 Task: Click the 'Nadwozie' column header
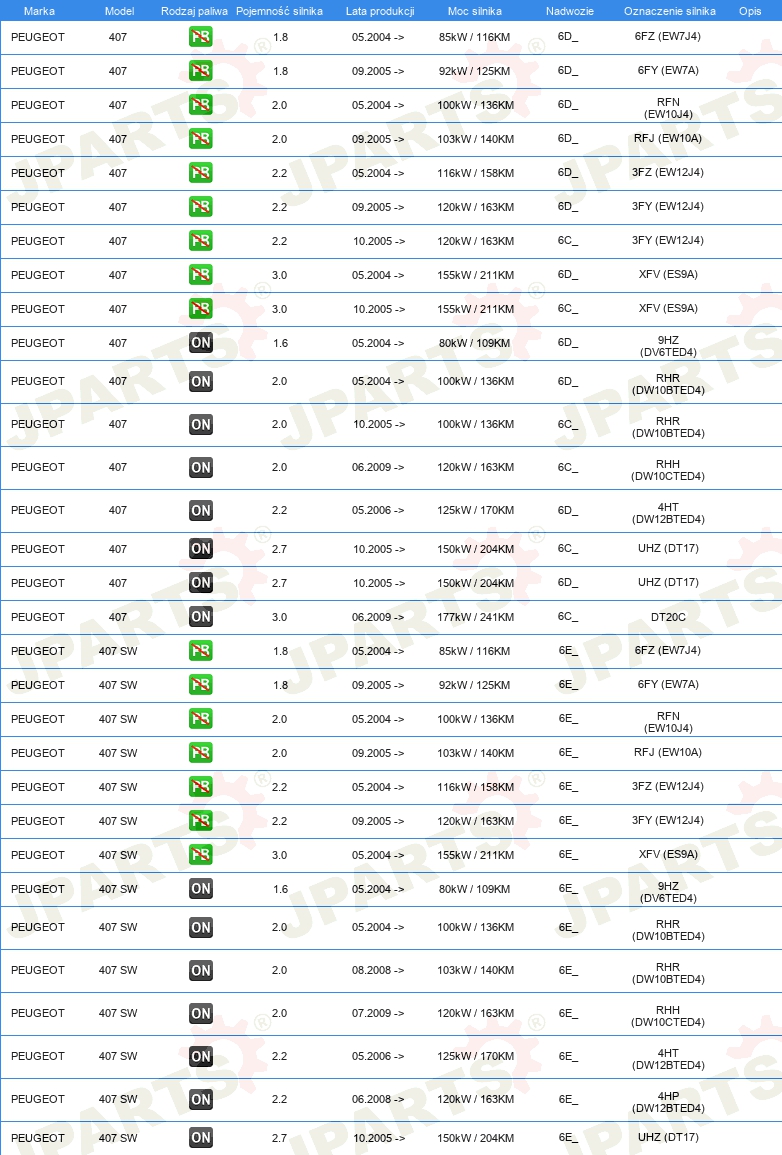570,11
